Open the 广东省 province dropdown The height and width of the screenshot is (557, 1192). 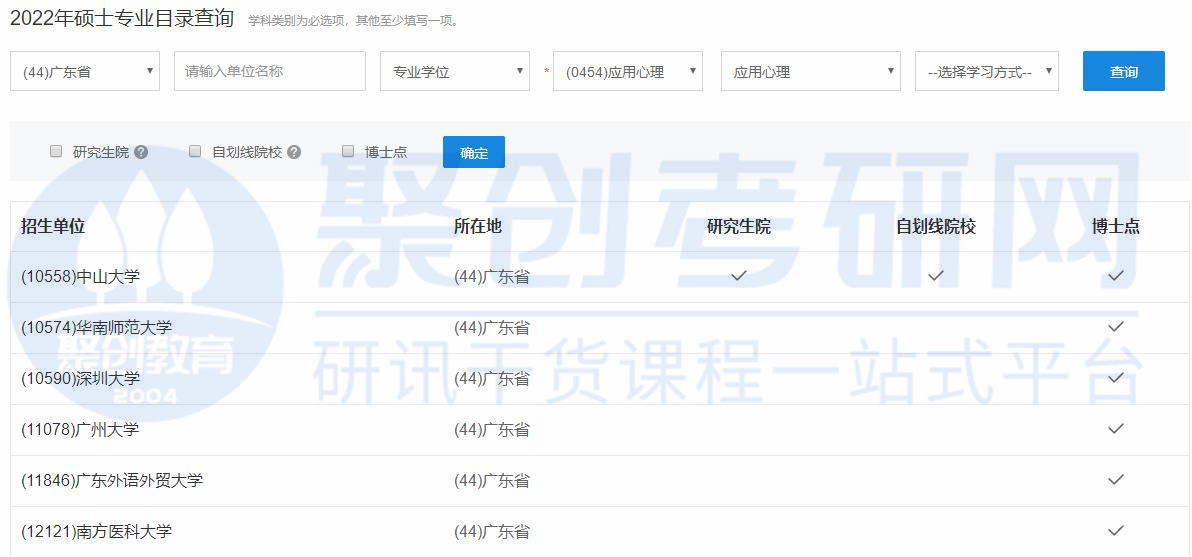coord(85,71)
